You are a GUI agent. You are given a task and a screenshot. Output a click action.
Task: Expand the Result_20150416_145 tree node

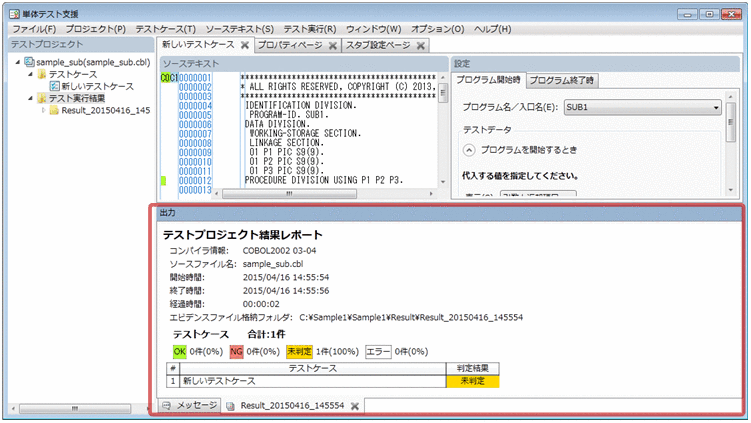(43, 110)
